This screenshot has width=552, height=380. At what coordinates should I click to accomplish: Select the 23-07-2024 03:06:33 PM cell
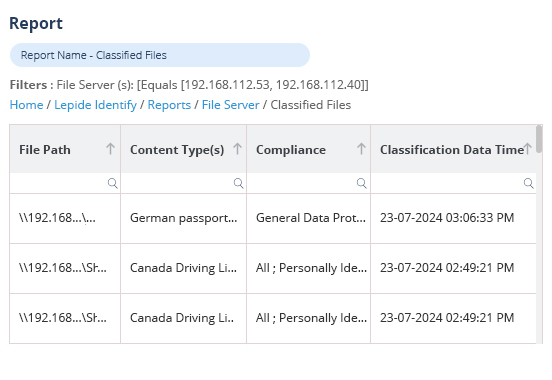point(453,218)
